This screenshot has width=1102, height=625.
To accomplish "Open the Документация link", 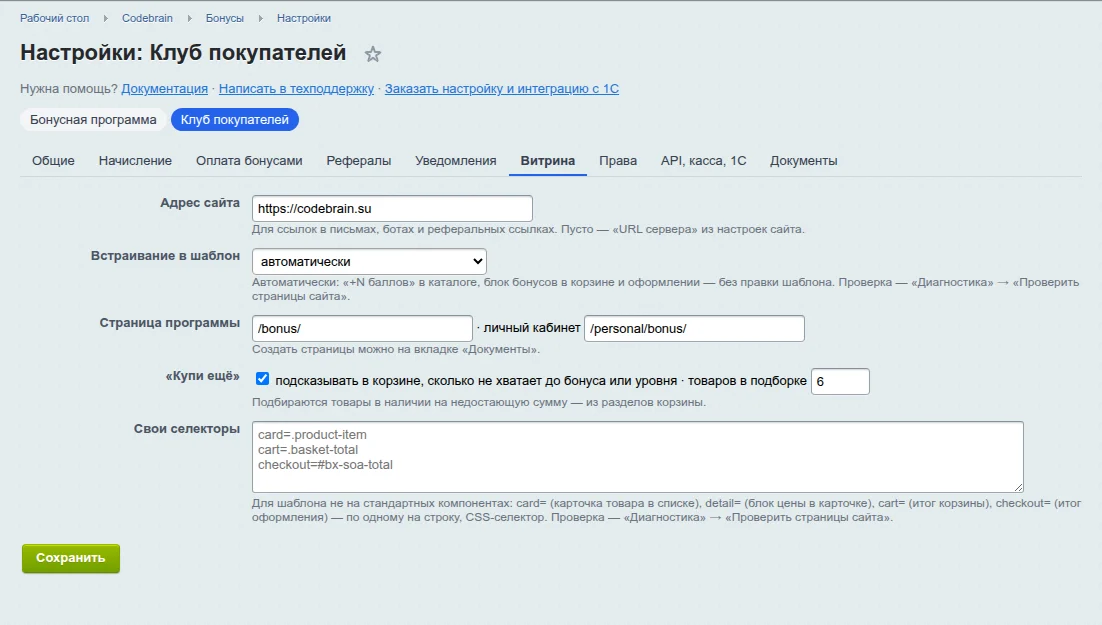I will click(x=164, y=89).
